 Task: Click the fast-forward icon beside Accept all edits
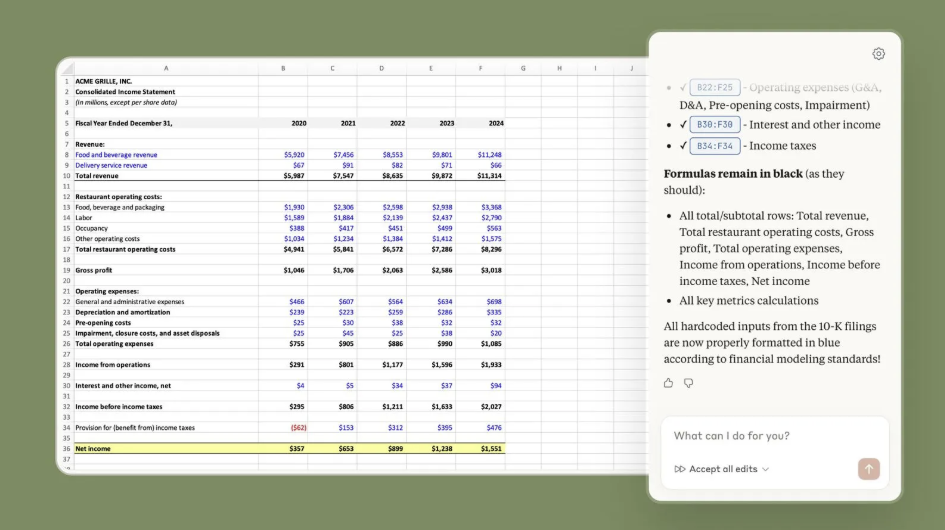pyautogui.click(x=680, y=469)
